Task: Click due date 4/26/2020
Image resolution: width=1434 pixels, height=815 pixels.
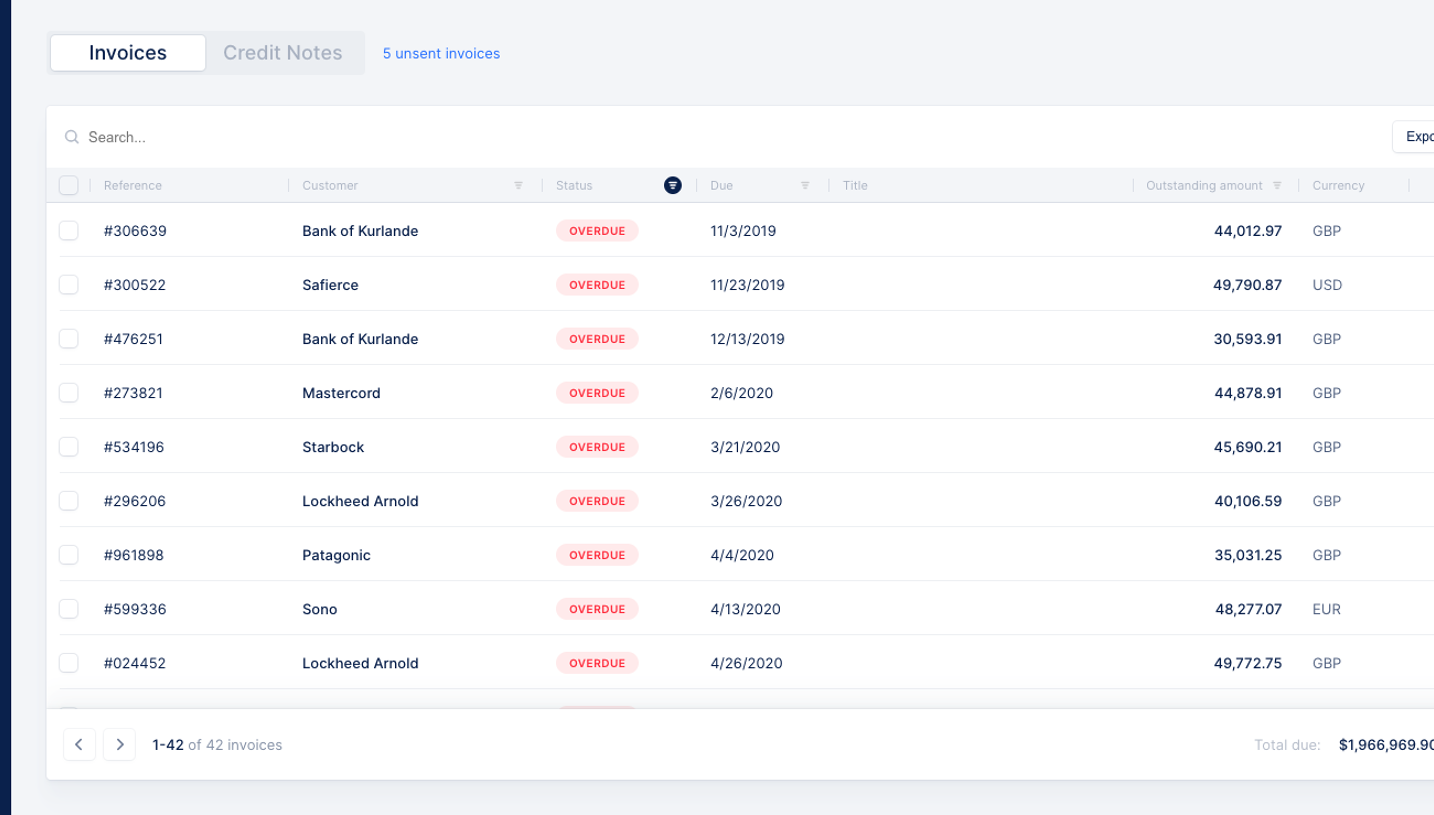Action: point(746,663)
